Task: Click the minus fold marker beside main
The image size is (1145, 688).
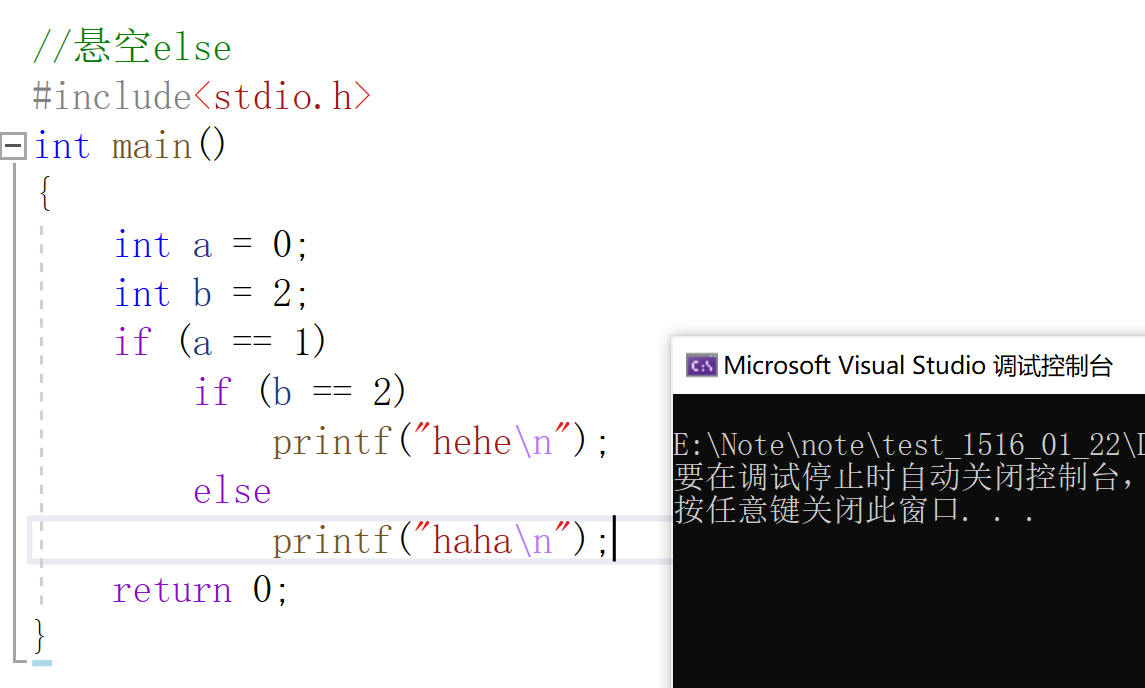Action: click(x=13, y=146)
